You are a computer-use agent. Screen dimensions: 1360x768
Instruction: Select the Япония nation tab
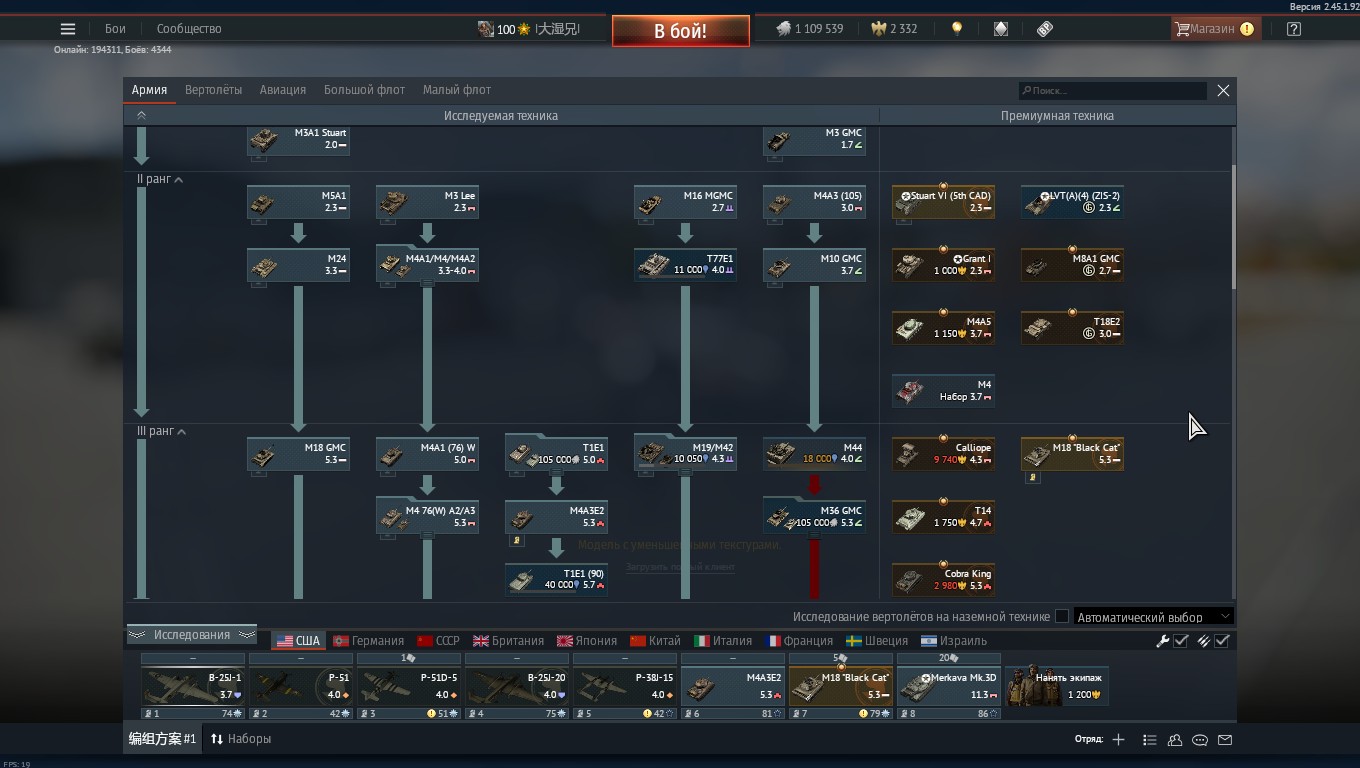[587, 641]
